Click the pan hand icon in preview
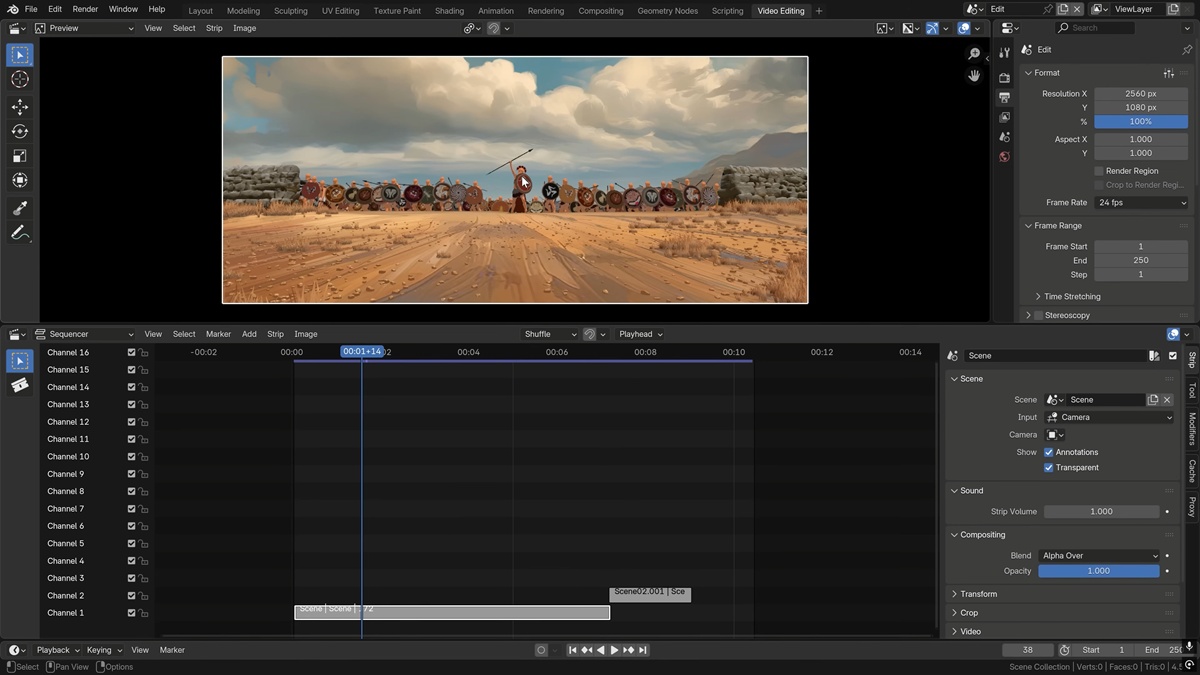This screenshot has height=675, width=1200. [974, 76]
